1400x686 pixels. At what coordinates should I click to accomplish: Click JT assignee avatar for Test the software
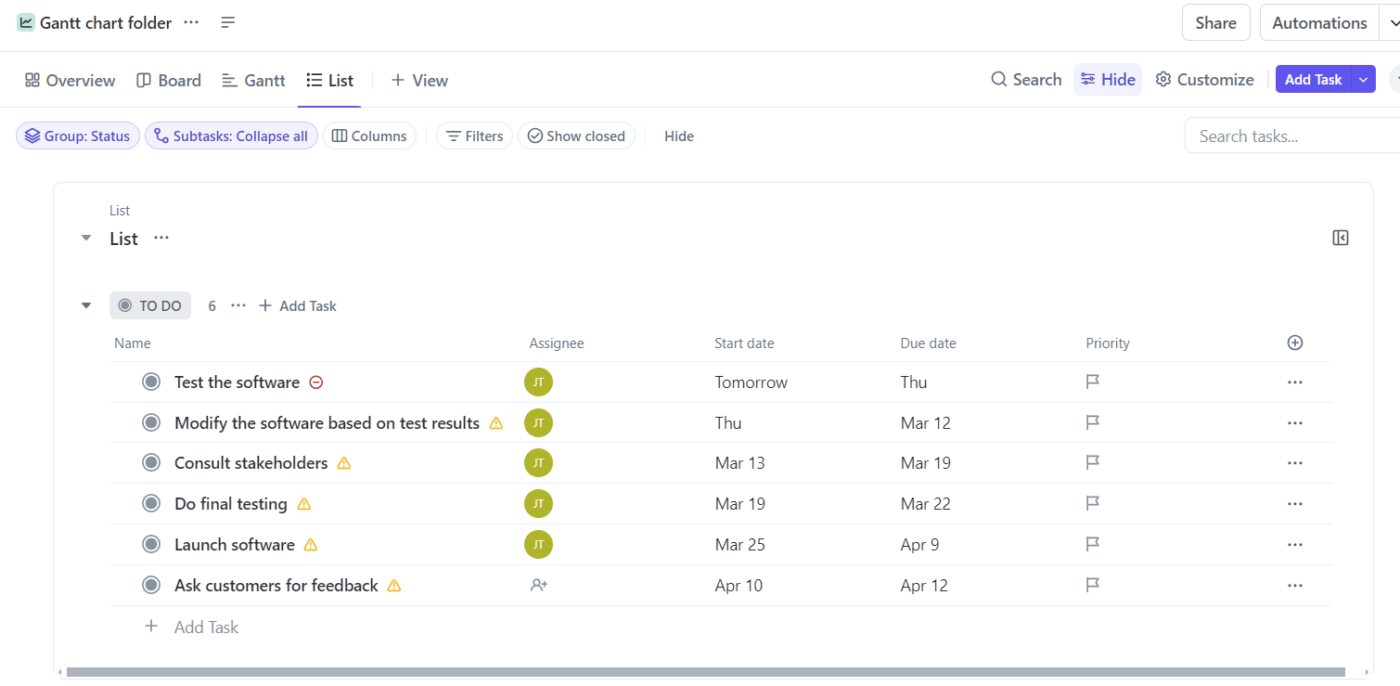538,382
